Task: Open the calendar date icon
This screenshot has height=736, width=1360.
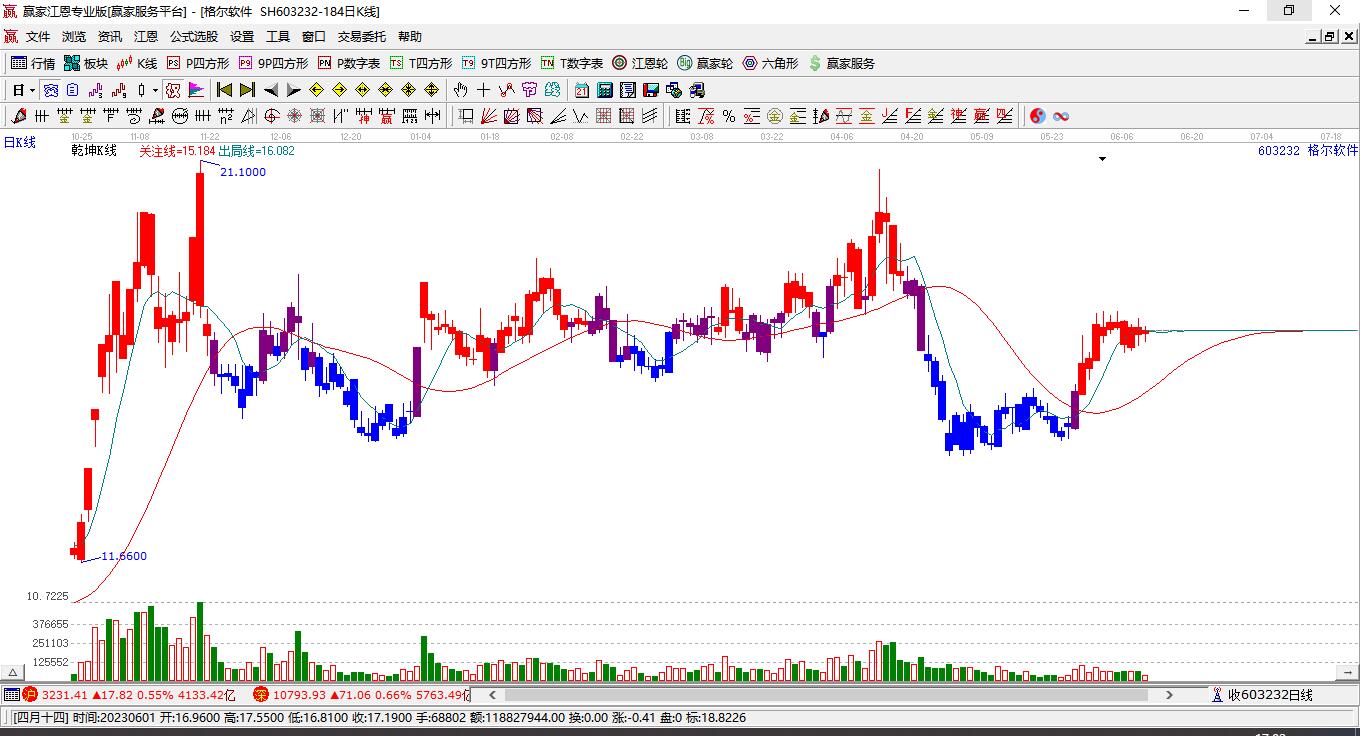Action: pos(582,90)
